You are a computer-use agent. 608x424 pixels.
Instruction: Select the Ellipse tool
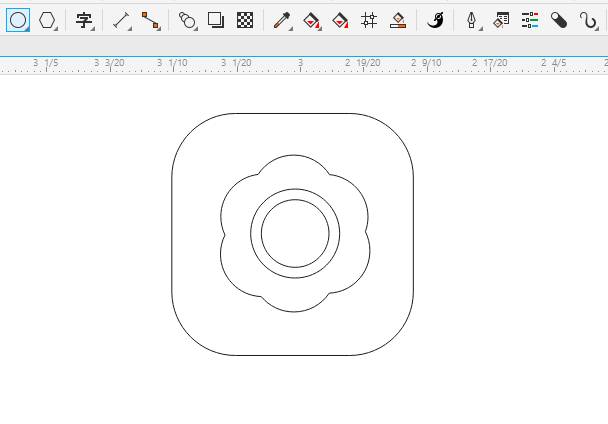18,20
